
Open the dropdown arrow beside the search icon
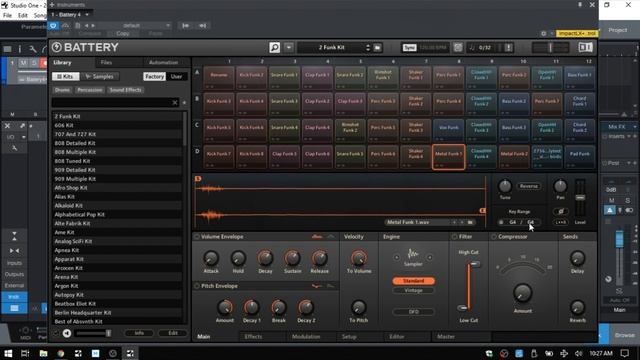(x=289, y=48)
